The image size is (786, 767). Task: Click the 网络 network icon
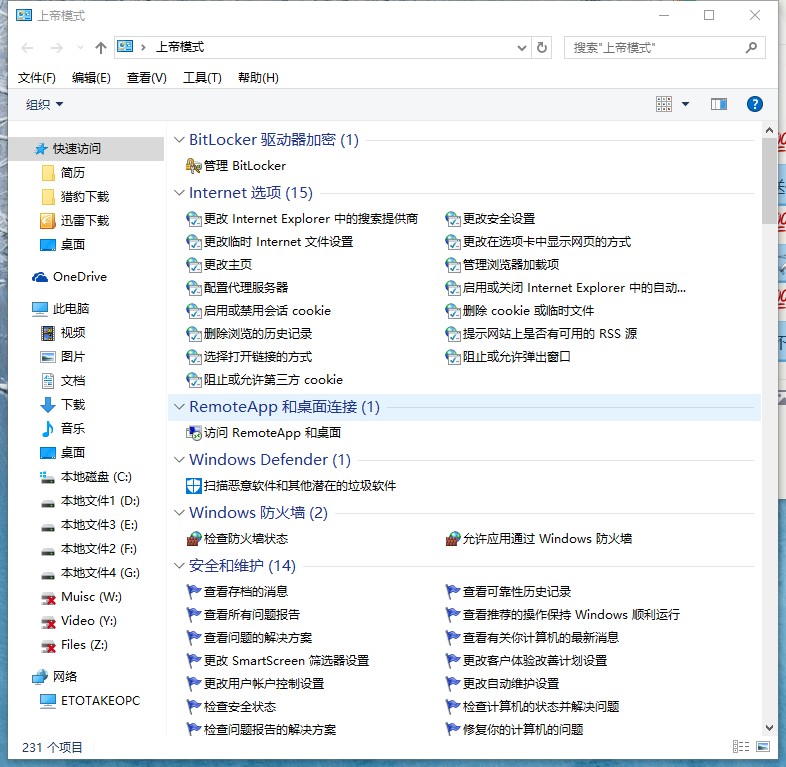[x=40, y=677]
